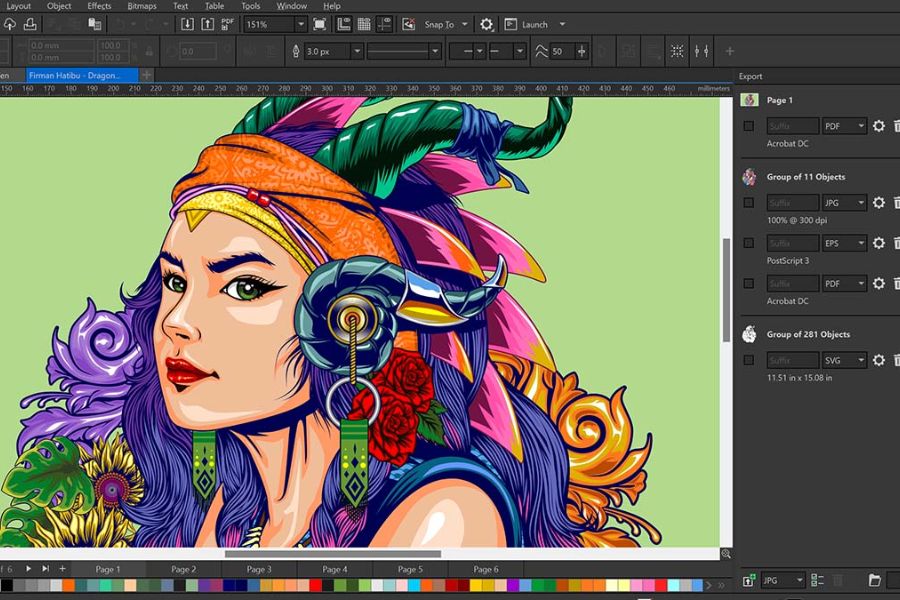Image resolution: width=900 pixels, height=600 pixels.
Task: Click the add new export item icon in the panel footer
Action: pos(748,580)
